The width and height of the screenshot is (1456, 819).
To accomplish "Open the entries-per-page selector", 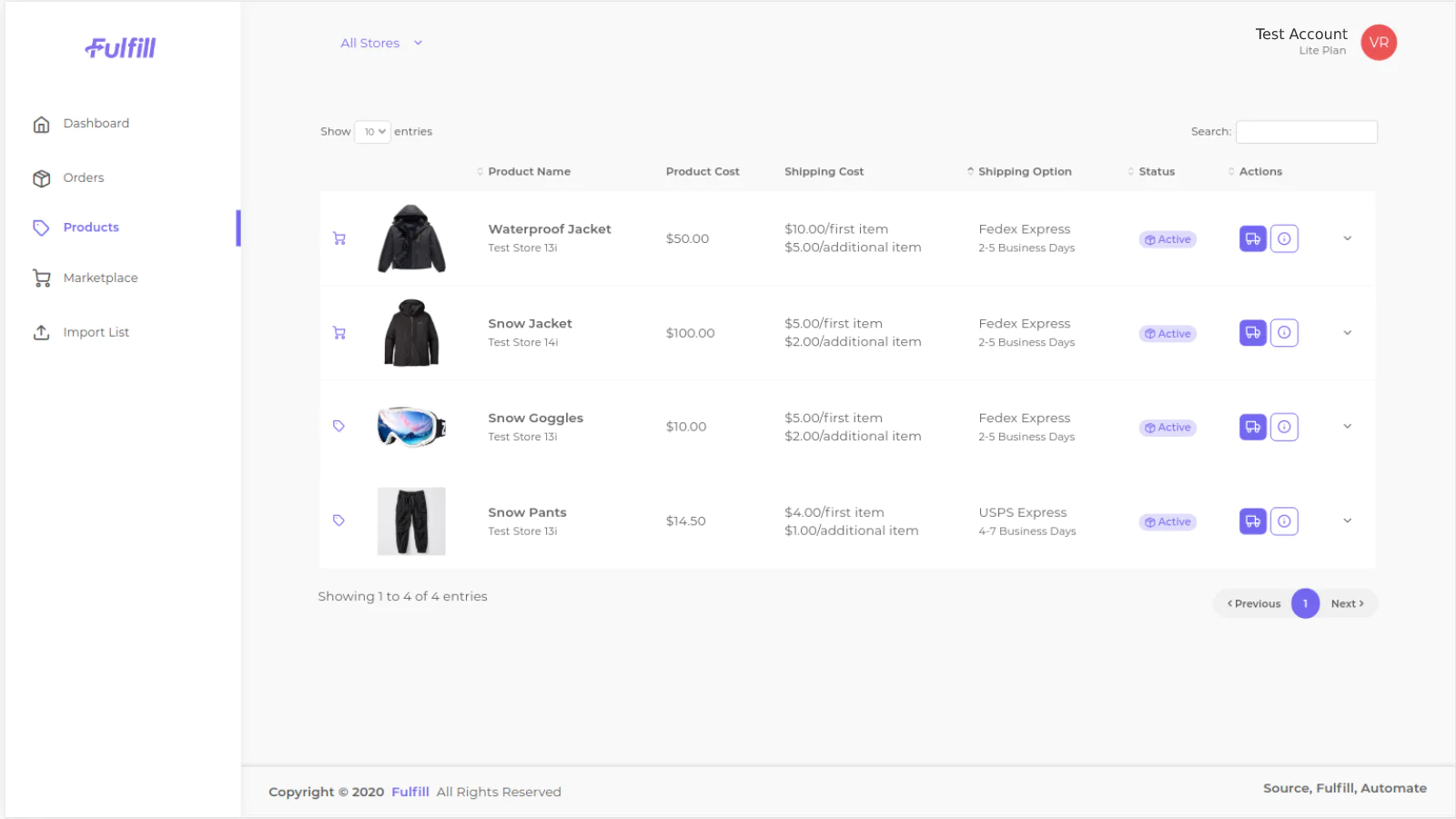I will click(373, 132).
